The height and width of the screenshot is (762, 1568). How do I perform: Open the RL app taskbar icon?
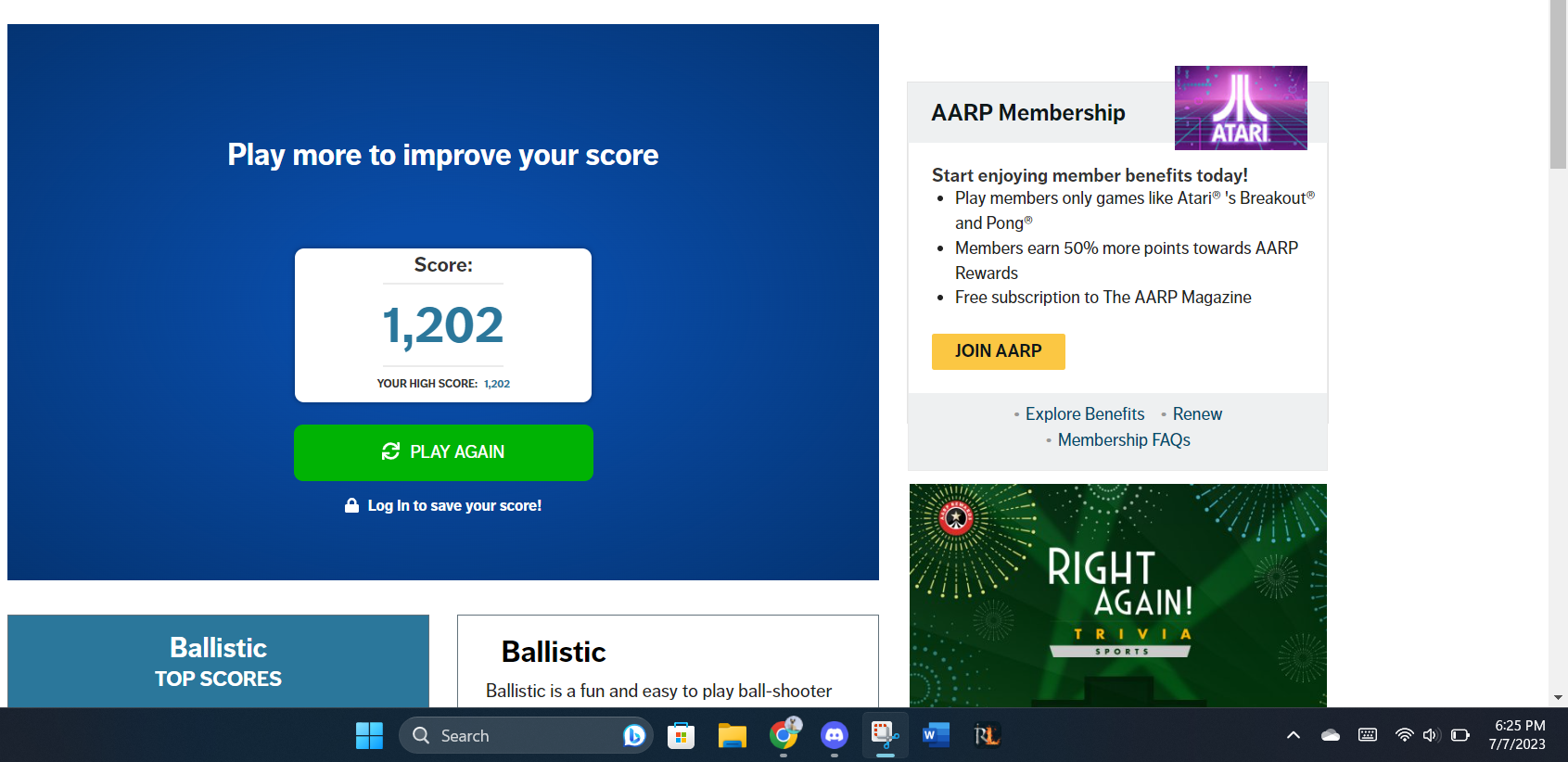tap(988, 735)
